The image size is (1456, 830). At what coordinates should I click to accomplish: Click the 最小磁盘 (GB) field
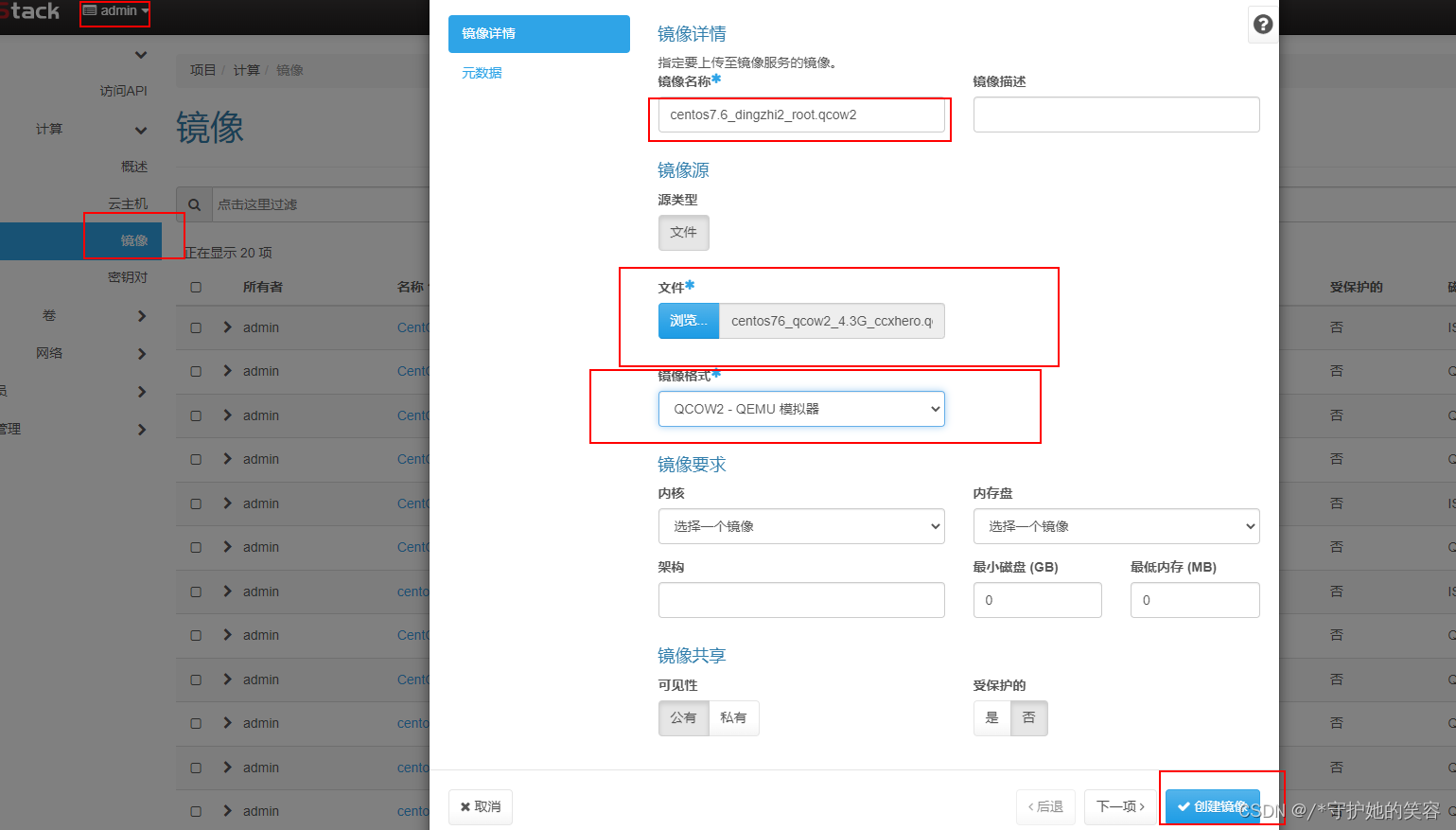1038,600
